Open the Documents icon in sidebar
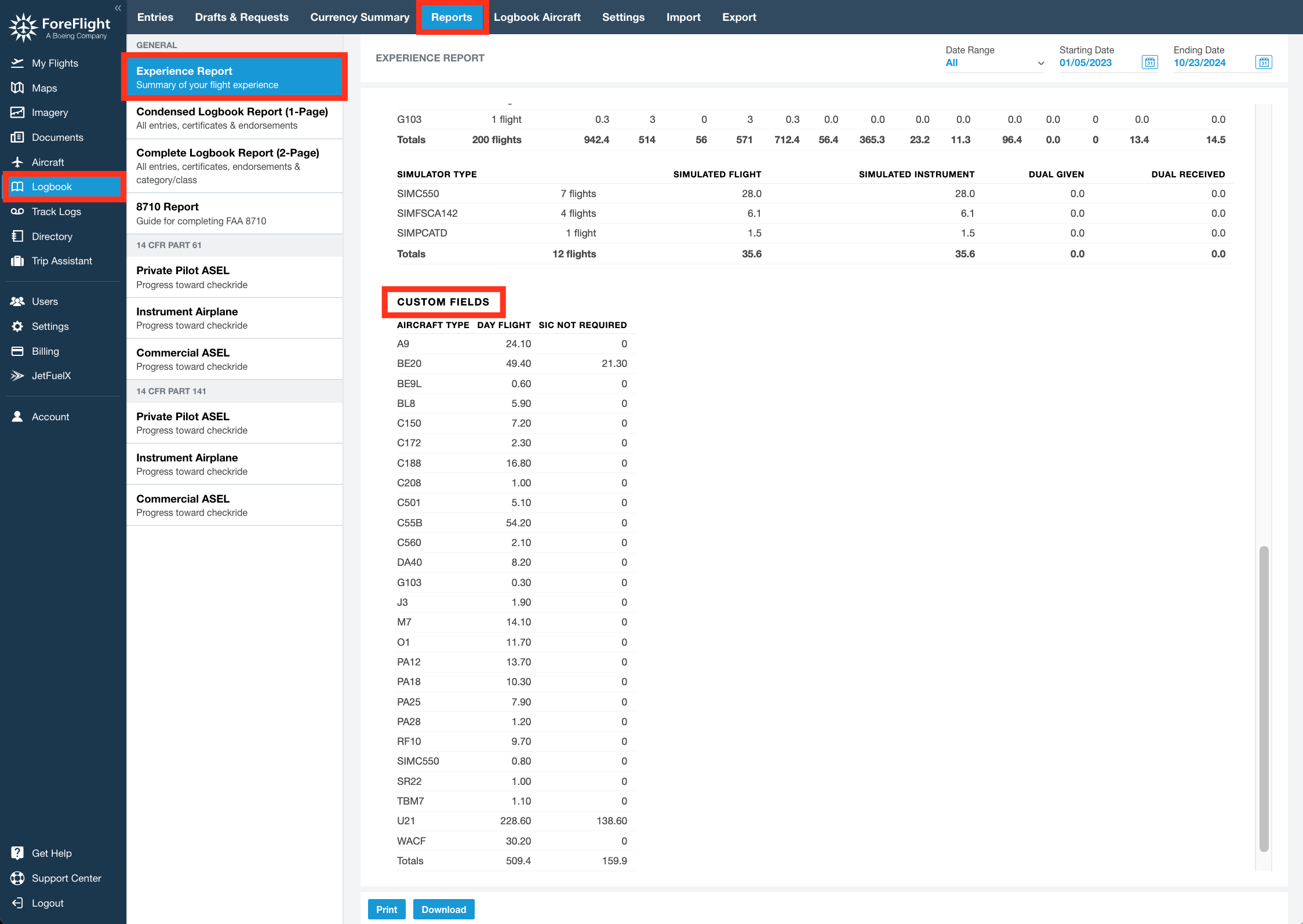The width and height of the screenshot is (1303, 924). pos(17,137)
